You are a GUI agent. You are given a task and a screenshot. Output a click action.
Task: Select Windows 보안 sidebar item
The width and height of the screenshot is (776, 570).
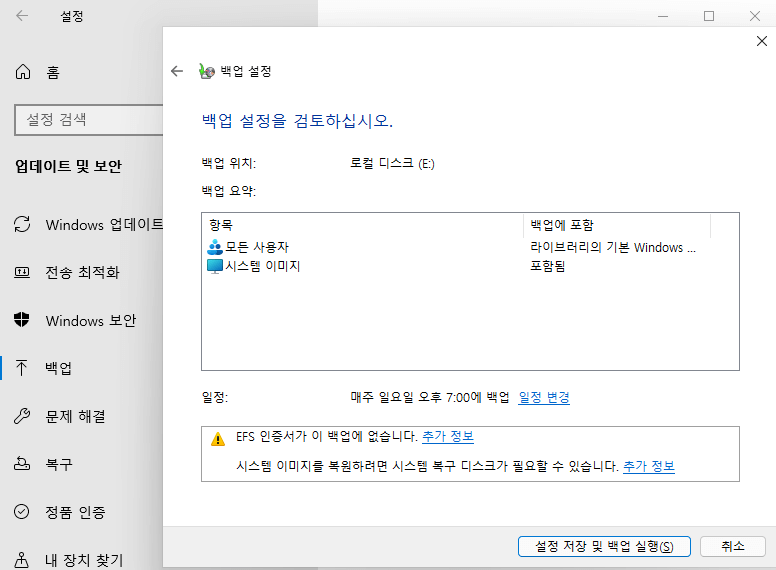click(81, 320)
